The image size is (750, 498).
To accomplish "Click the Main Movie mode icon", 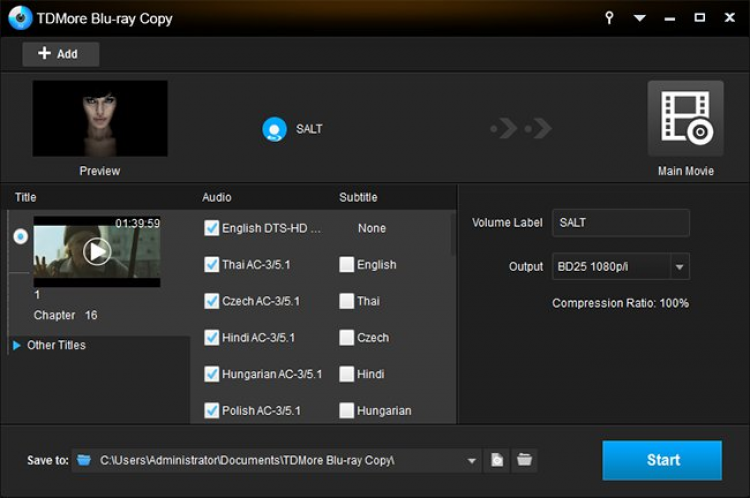I will pos(685,118).
